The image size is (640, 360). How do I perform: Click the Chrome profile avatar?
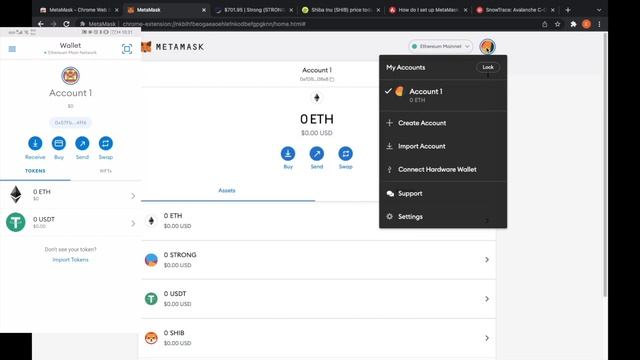[x=587, y=24]
